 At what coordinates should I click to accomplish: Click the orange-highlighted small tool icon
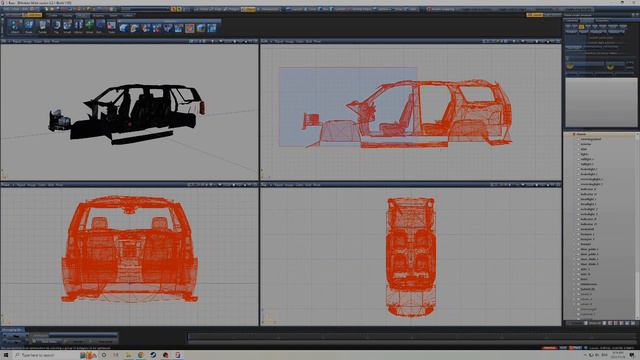point(190,28)
